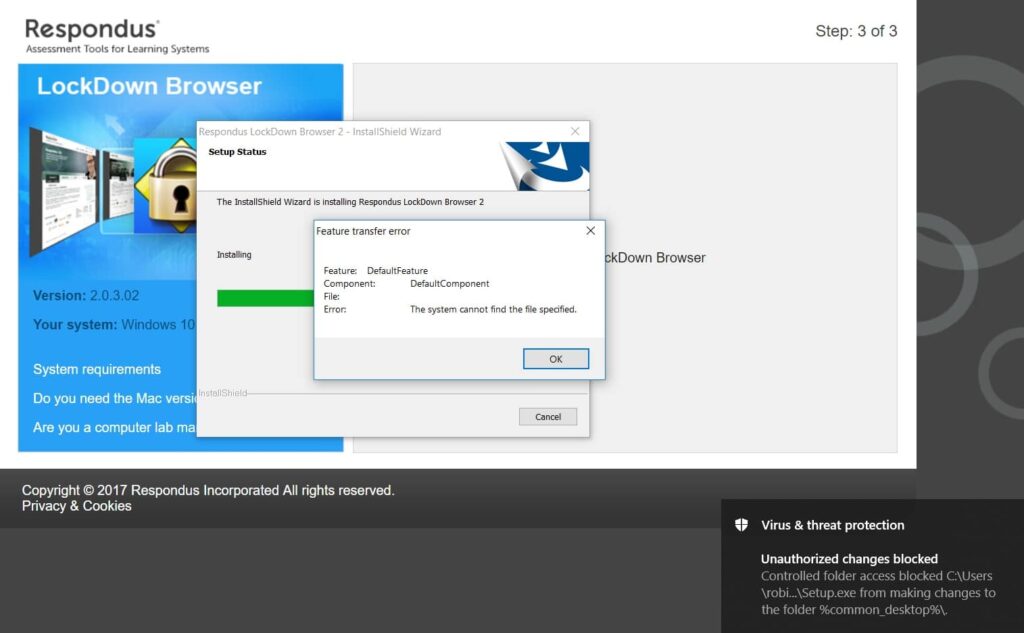Open the Virus & threat protection notification title
Screen dimensions: 1024x633
(x=832, y=525)
